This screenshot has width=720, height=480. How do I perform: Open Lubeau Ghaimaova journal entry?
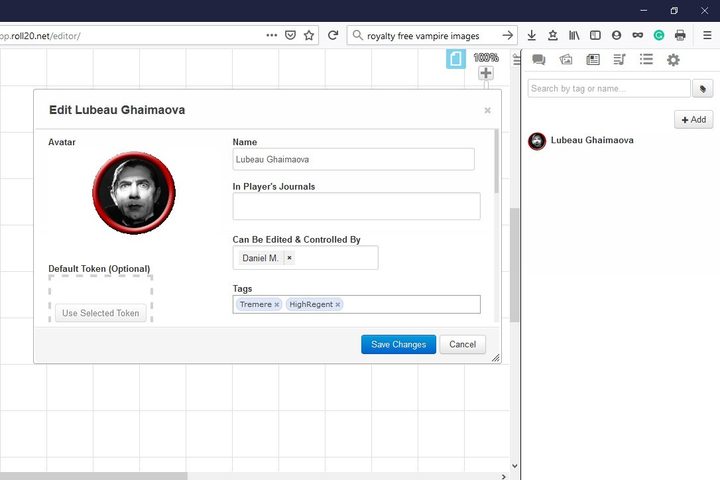(592, 141)
